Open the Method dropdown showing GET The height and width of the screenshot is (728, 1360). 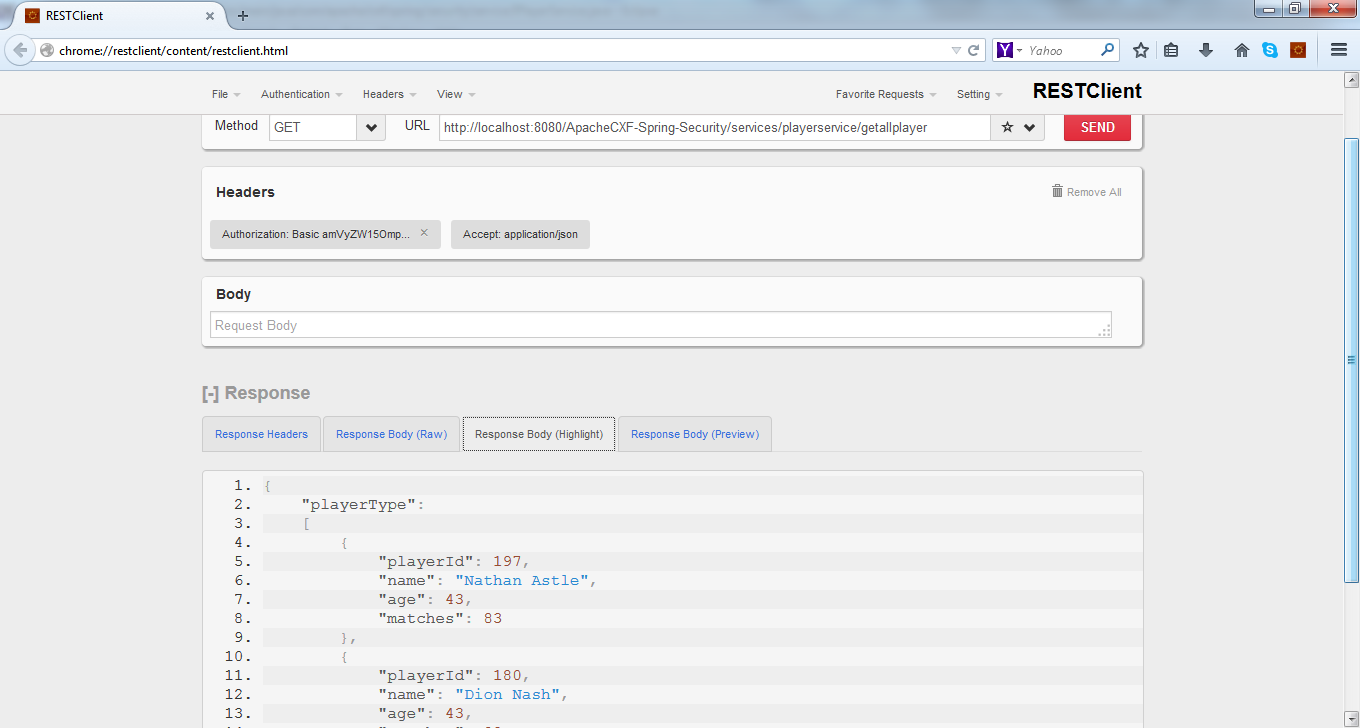tap(369, 127)
